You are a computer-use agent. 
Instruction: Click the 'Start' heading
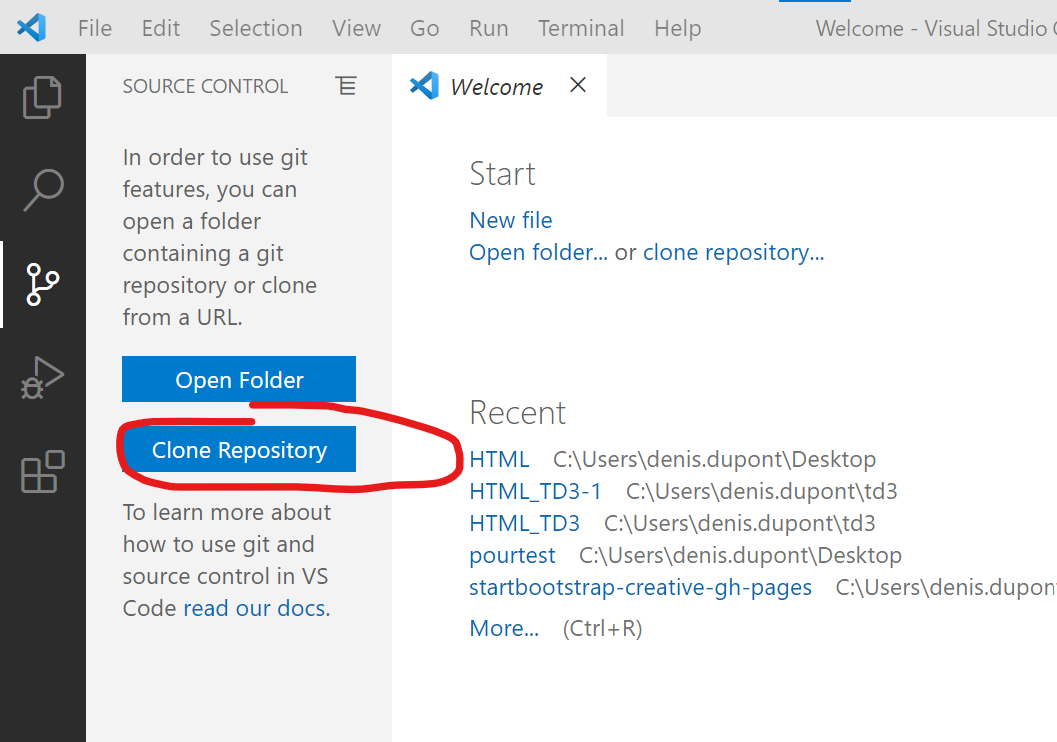[x=502, y=174]
